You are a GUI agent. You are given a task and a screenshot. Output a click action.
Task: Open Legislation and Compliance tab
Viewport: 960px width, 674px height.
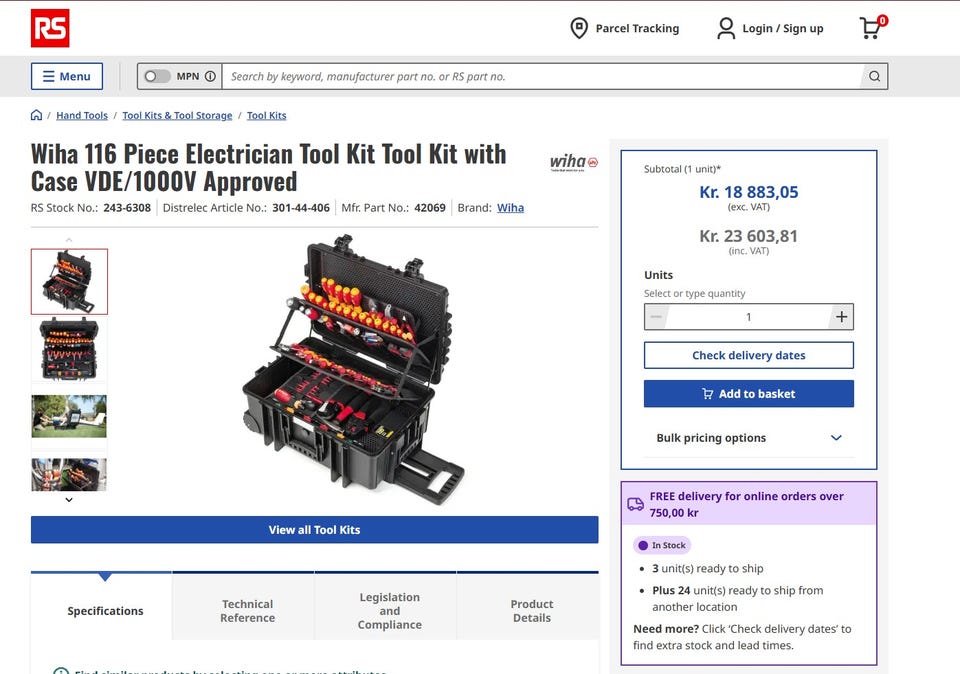click(x=389, y=610)
